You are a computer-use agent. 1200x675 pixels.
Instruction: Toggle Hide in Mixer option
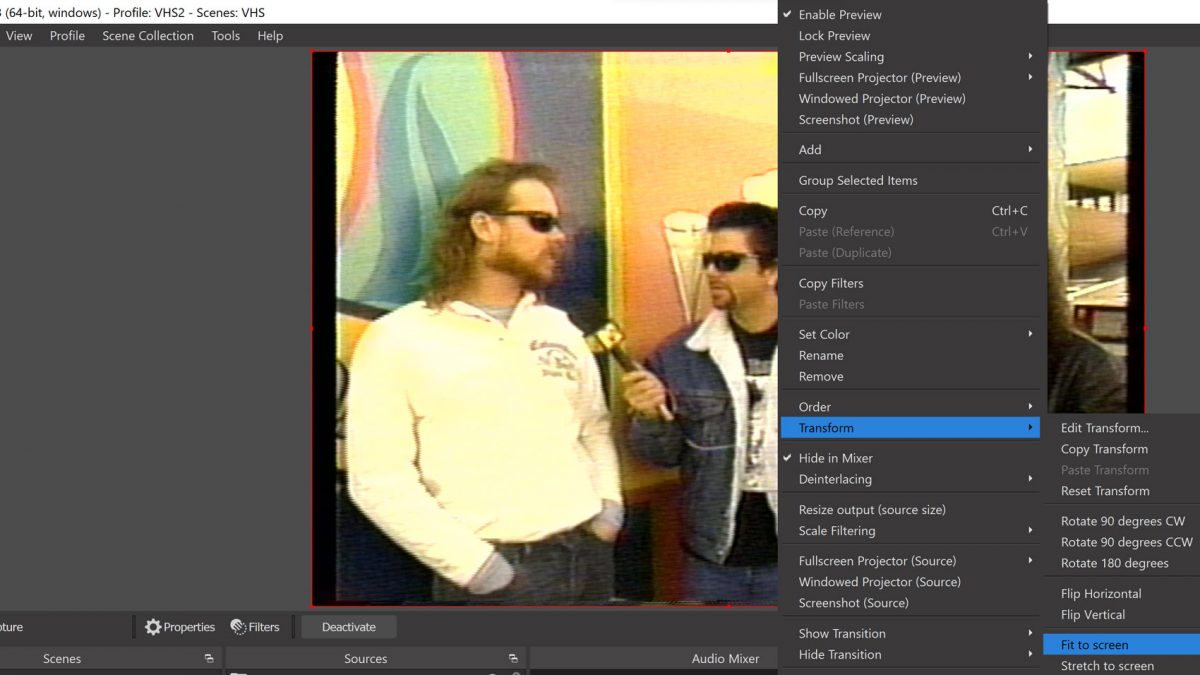(x=835, y=458)
